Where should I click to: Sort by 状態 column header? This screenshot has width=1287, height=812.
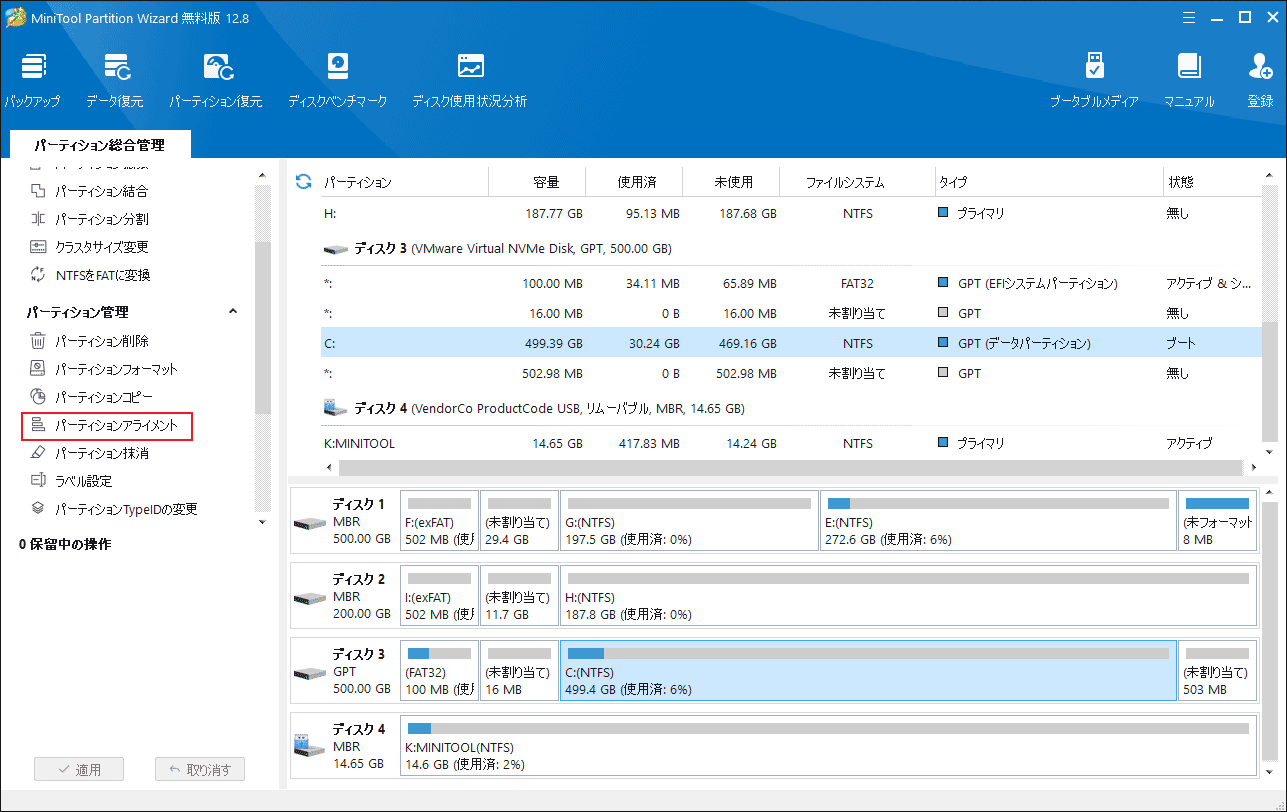1180,182
